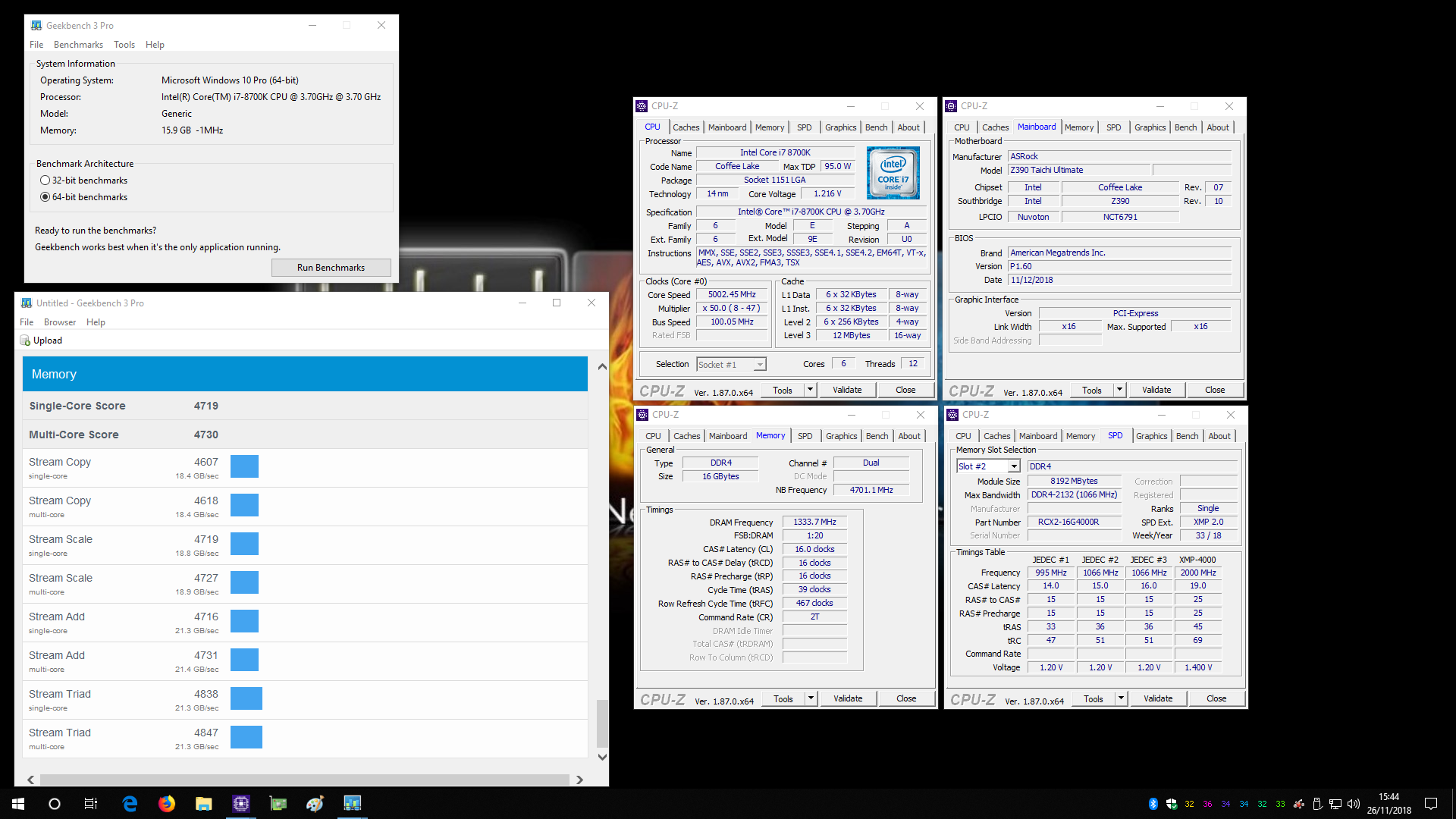Click the magenta 36 temperature tray icon

tap(1207, 804)
